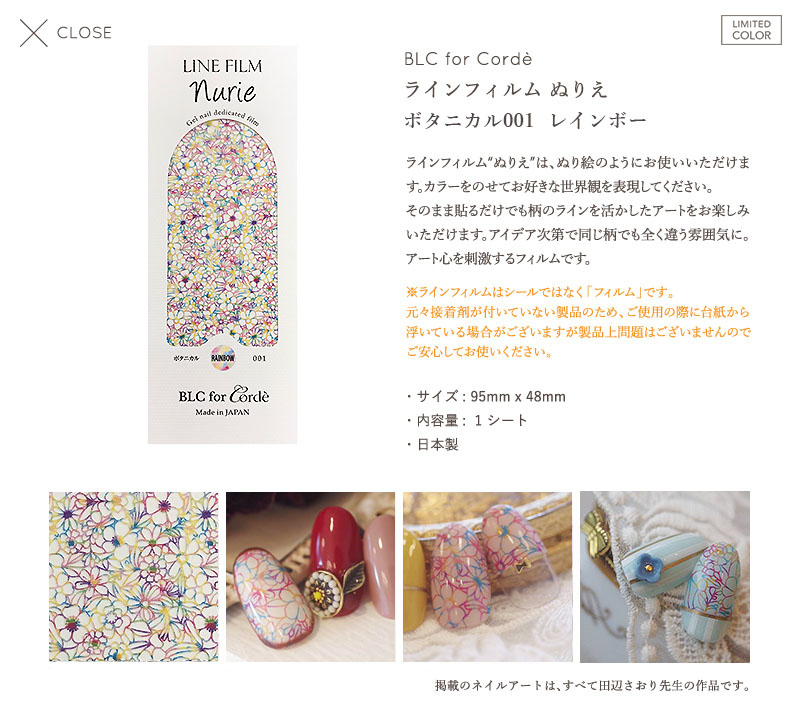This screenshot has height=720, width=800.
Task: Click the ボタニカル001 レインボー variant title
Action: (x=526, y=120)
